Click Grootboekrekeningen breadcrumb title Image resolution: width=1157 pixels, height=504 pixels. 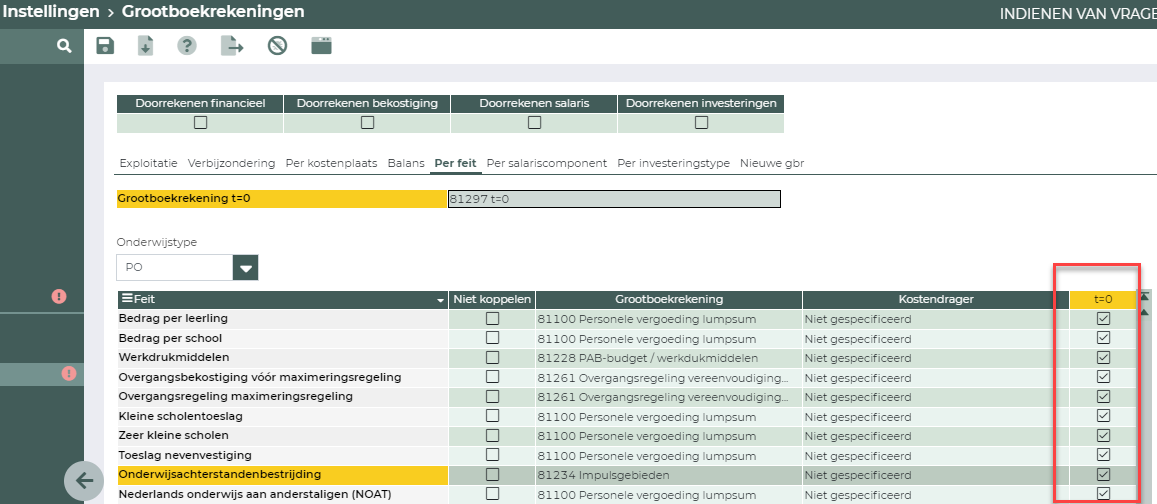click(x=213, y=12)
